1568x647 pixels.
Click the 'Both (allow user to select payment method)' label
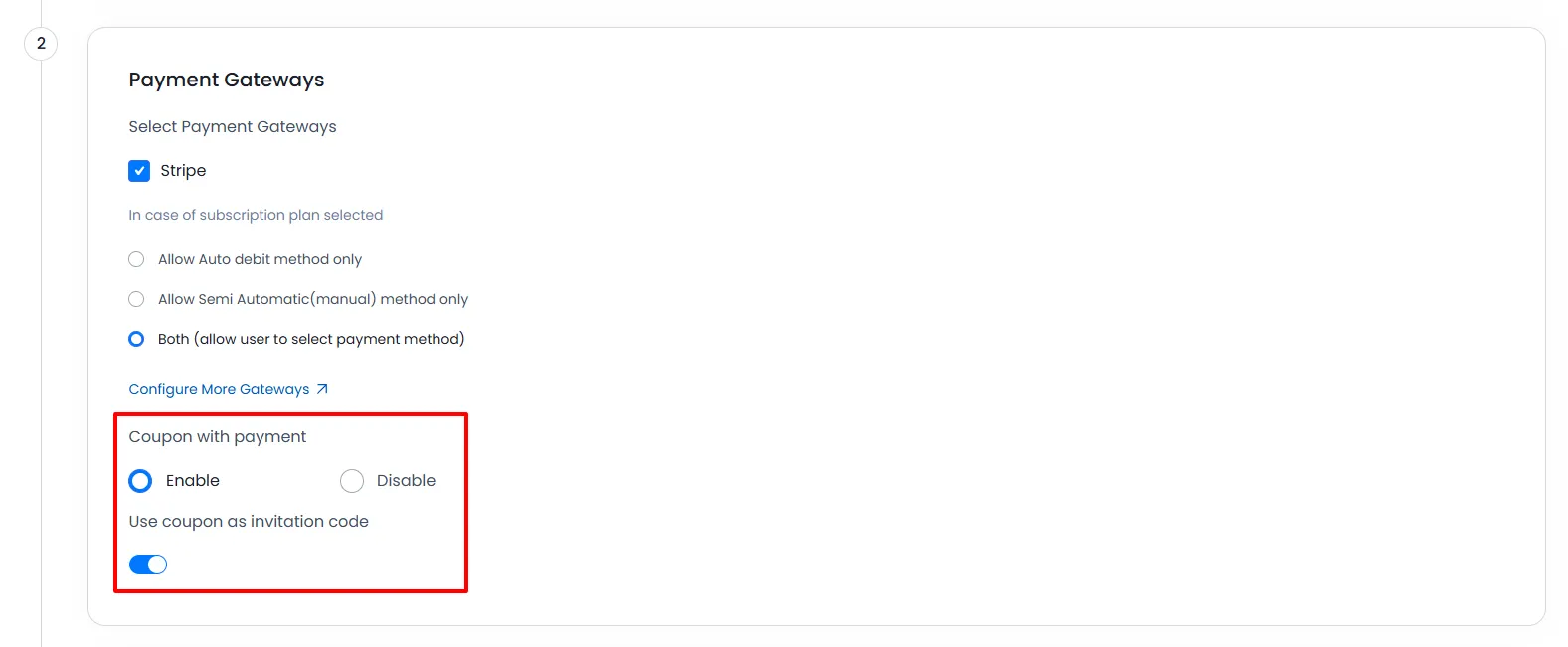point(311,339)
